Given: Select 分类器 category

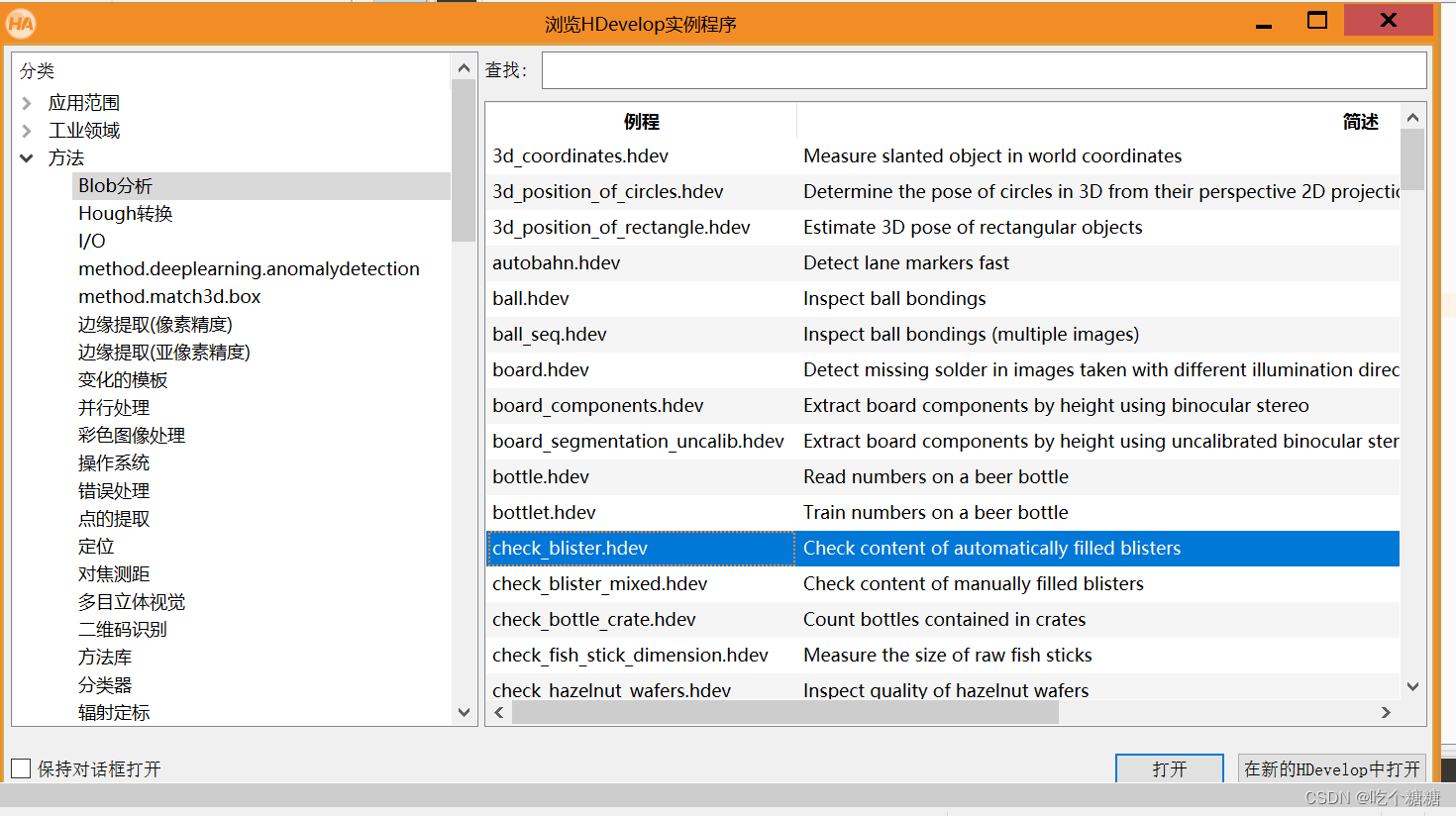Looking at the screenshot, I should [105, 685].
